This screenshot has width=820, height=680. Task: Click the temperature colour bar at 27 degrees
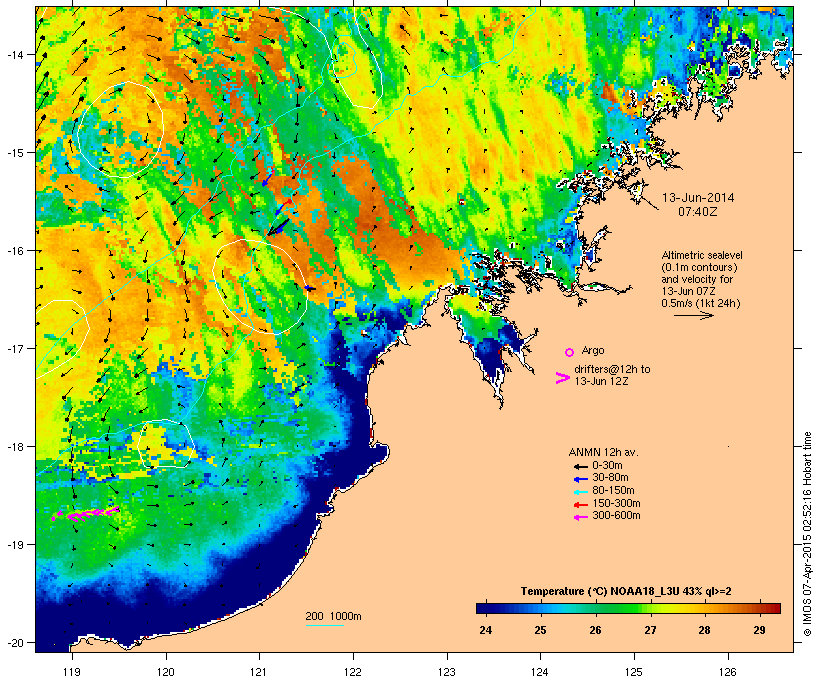[x=650, y=608]
